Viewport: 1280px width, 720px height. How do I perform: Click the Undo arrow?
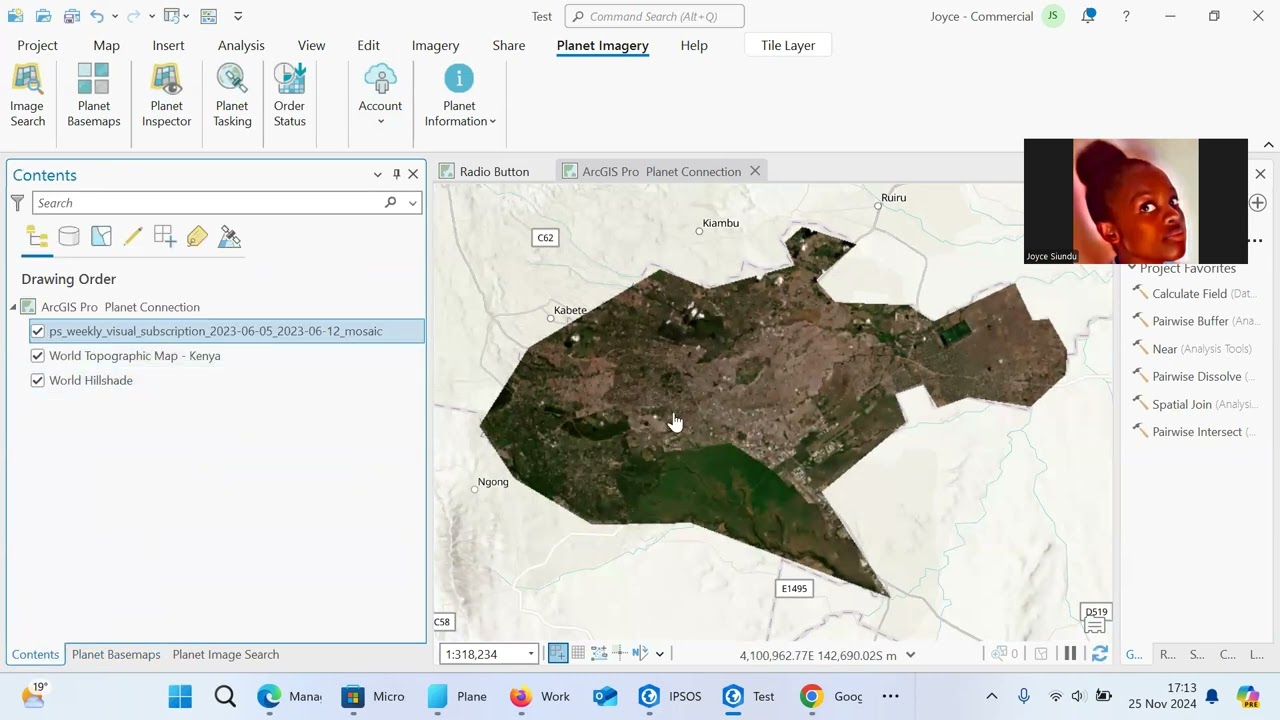(x=97, y=16)
